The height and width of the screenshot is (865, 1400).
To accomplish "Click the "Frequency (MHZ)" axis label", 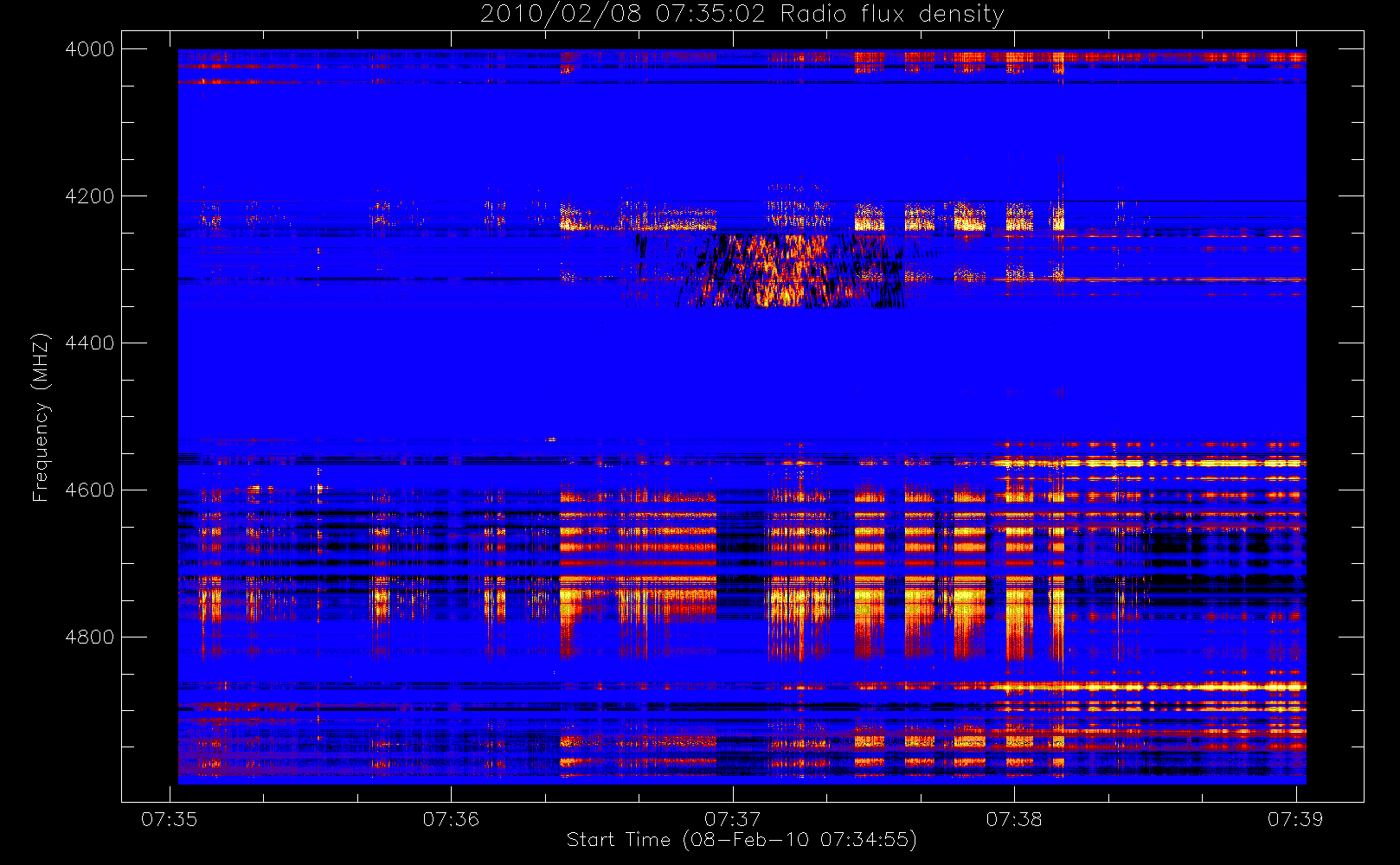I will pyautogui.click(x=40, y=417).
